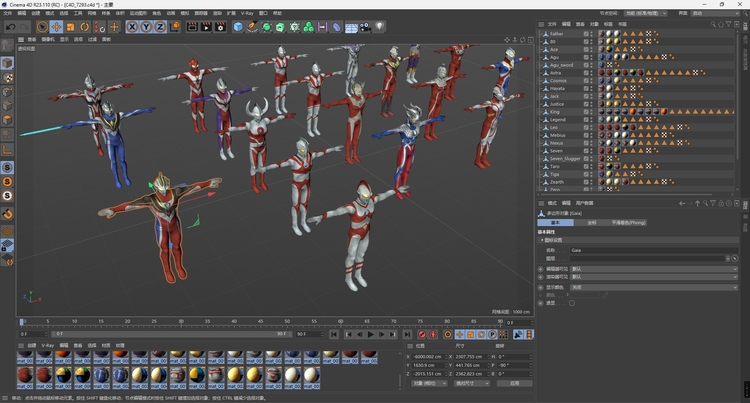Switch to the Phong attribute tab
This screenshot has height=403, width=750.
(x=629, y=223)
